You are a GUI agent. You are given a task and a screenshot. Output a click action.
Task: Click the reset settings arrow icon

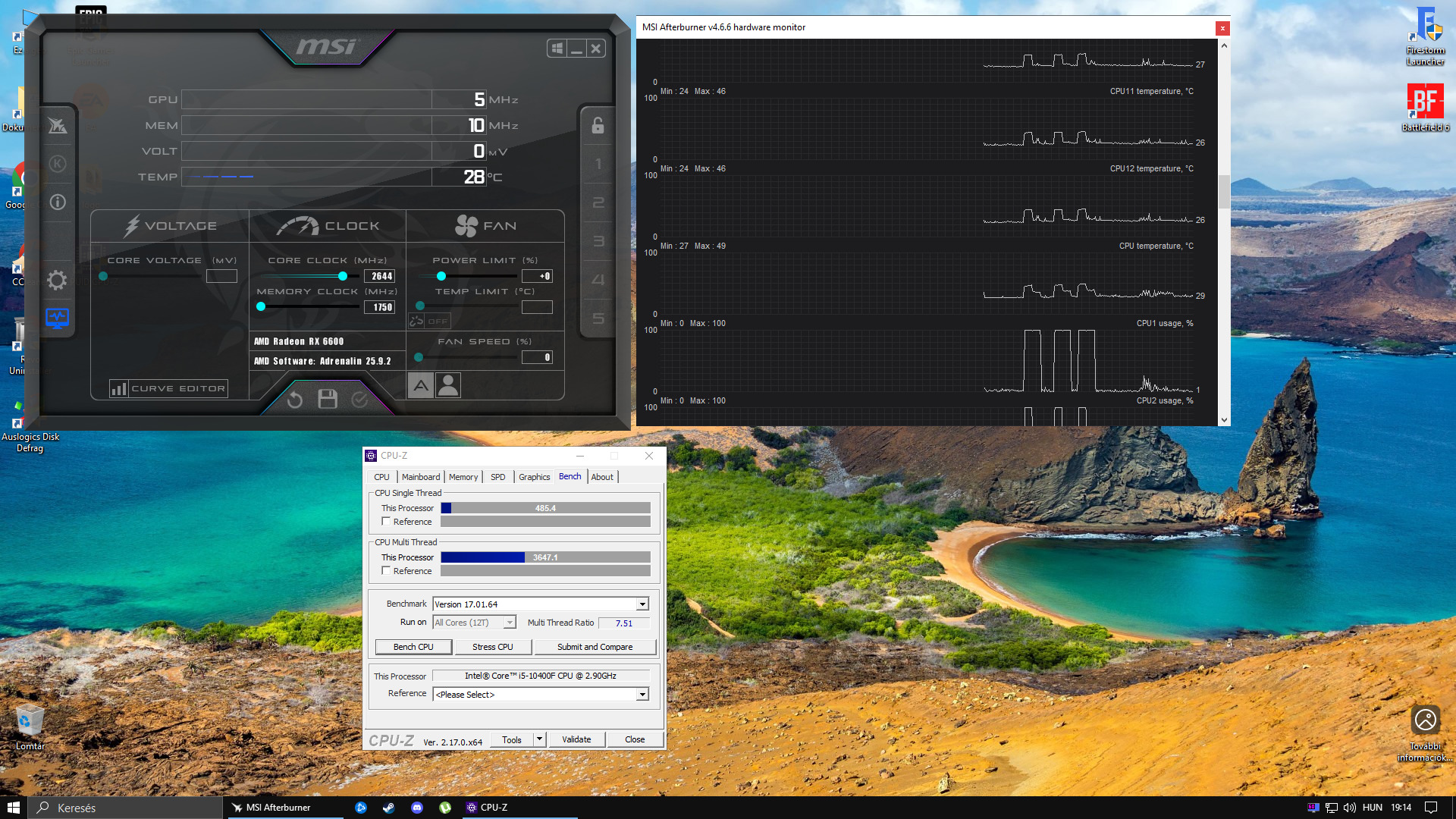tap(295, 399)
